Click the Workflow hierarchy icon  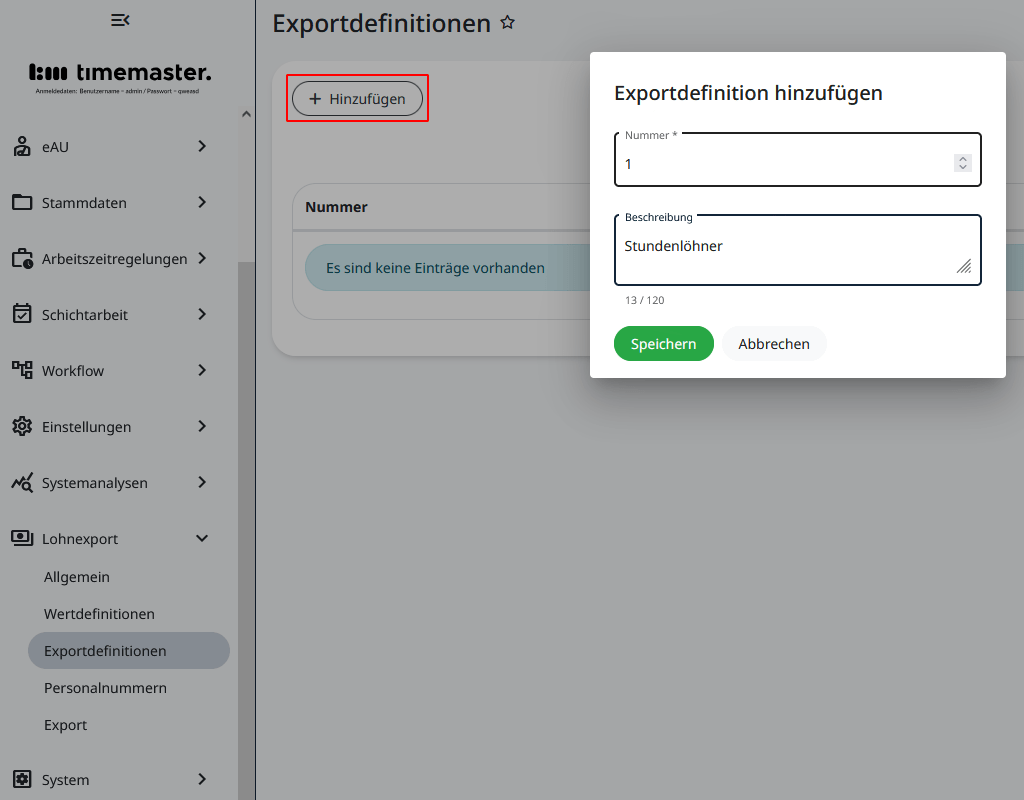pyautogui.click(x=22, y=370)
